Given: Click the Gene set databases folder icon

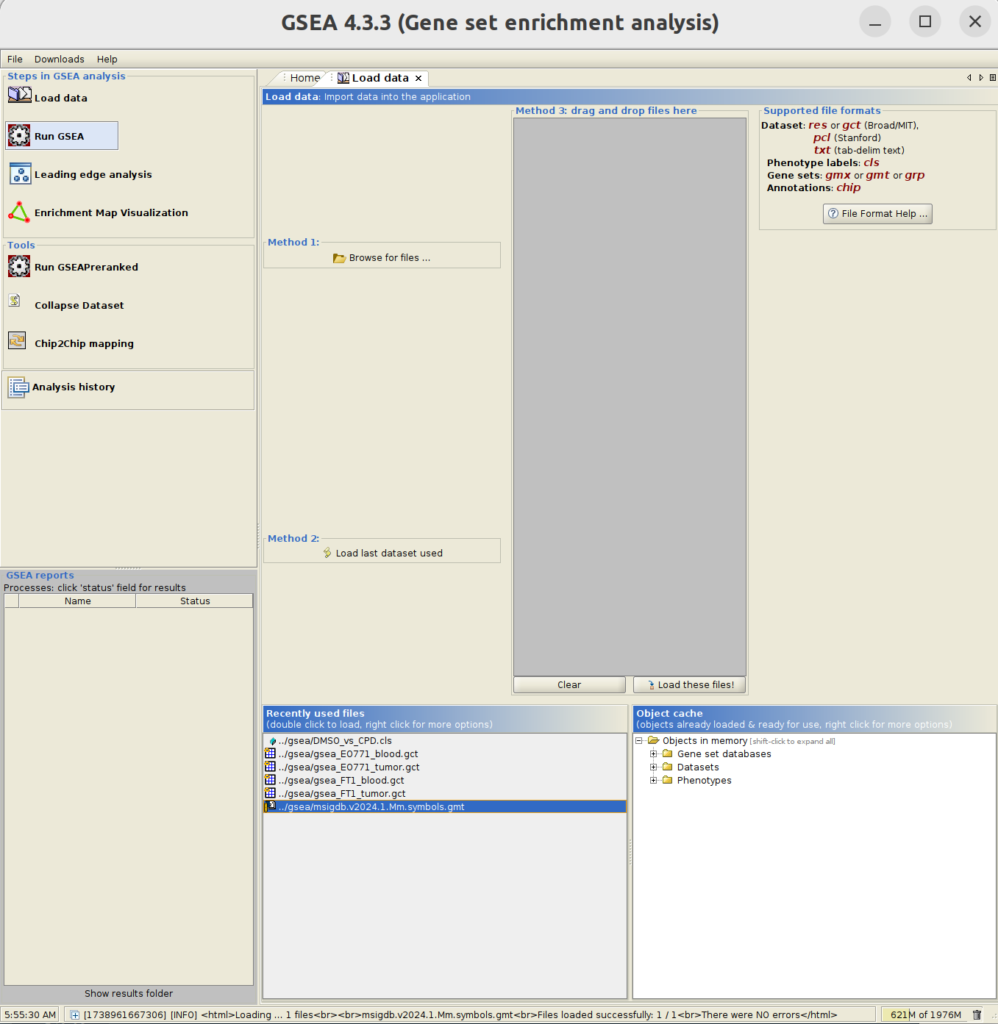Looking at the screenshot, I should [x=668, y=753].
